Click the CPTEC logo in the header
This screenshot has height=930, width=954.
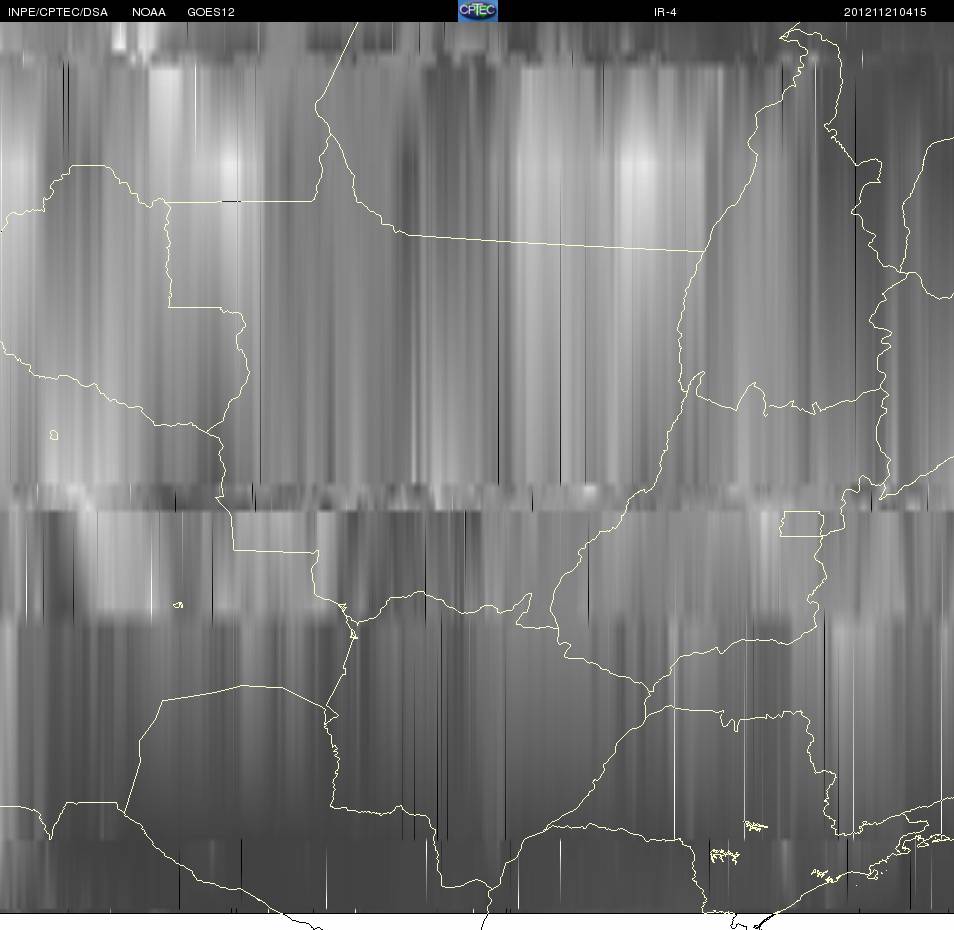pyautogui.click(x=478, y=11)
